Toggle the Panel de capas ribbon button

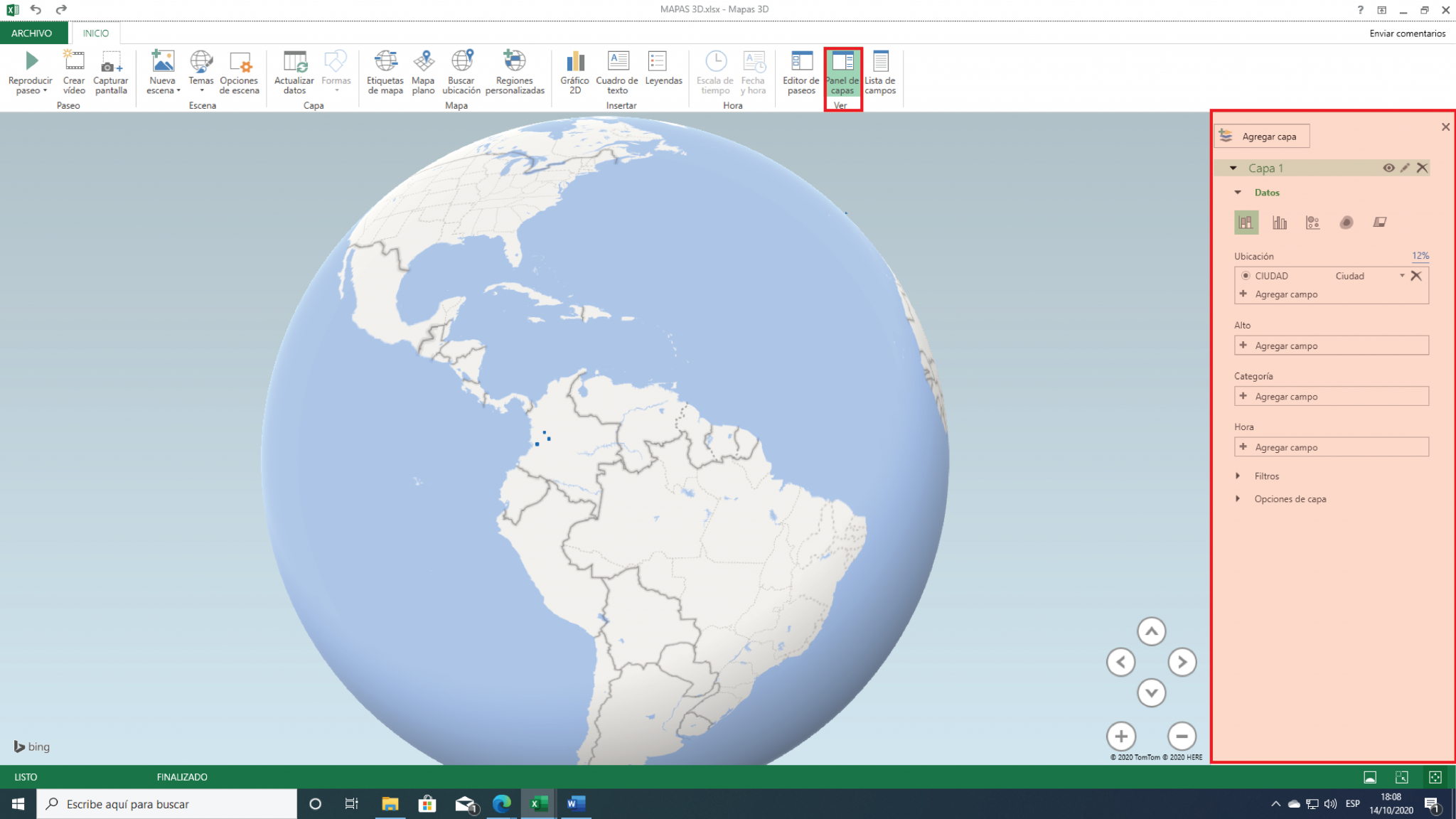point(842,71)
